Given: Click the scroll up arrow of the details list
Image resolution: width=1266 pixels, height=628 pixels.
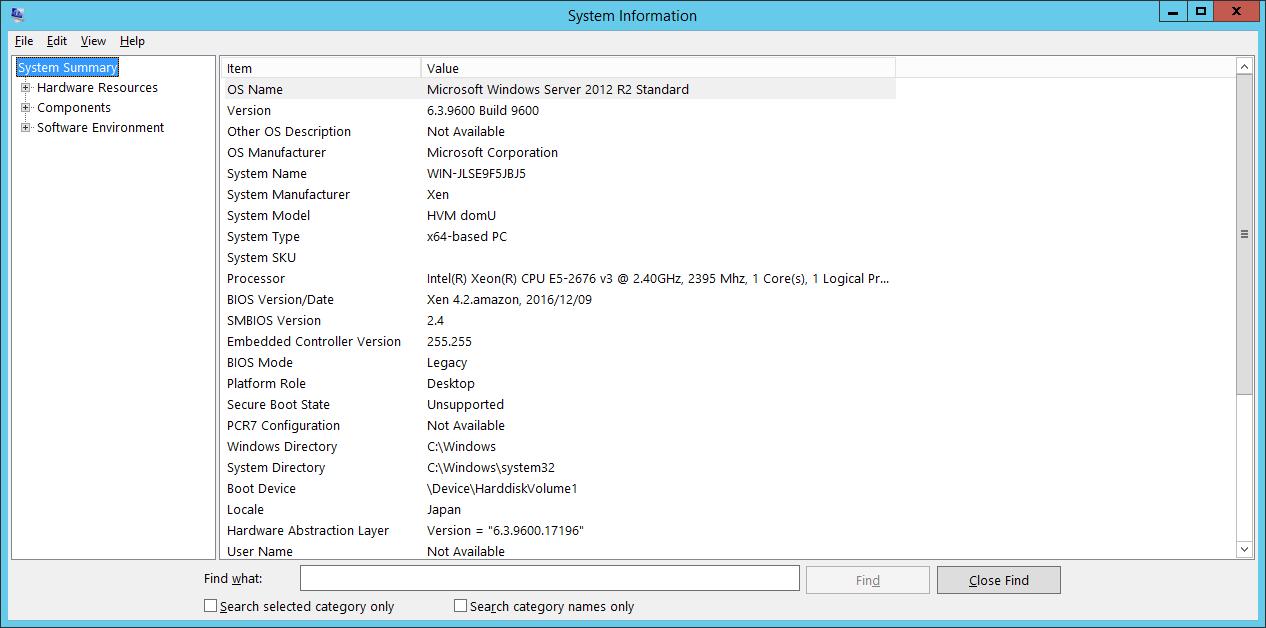Looking at the screenshot, I should tap(1244, 67).
